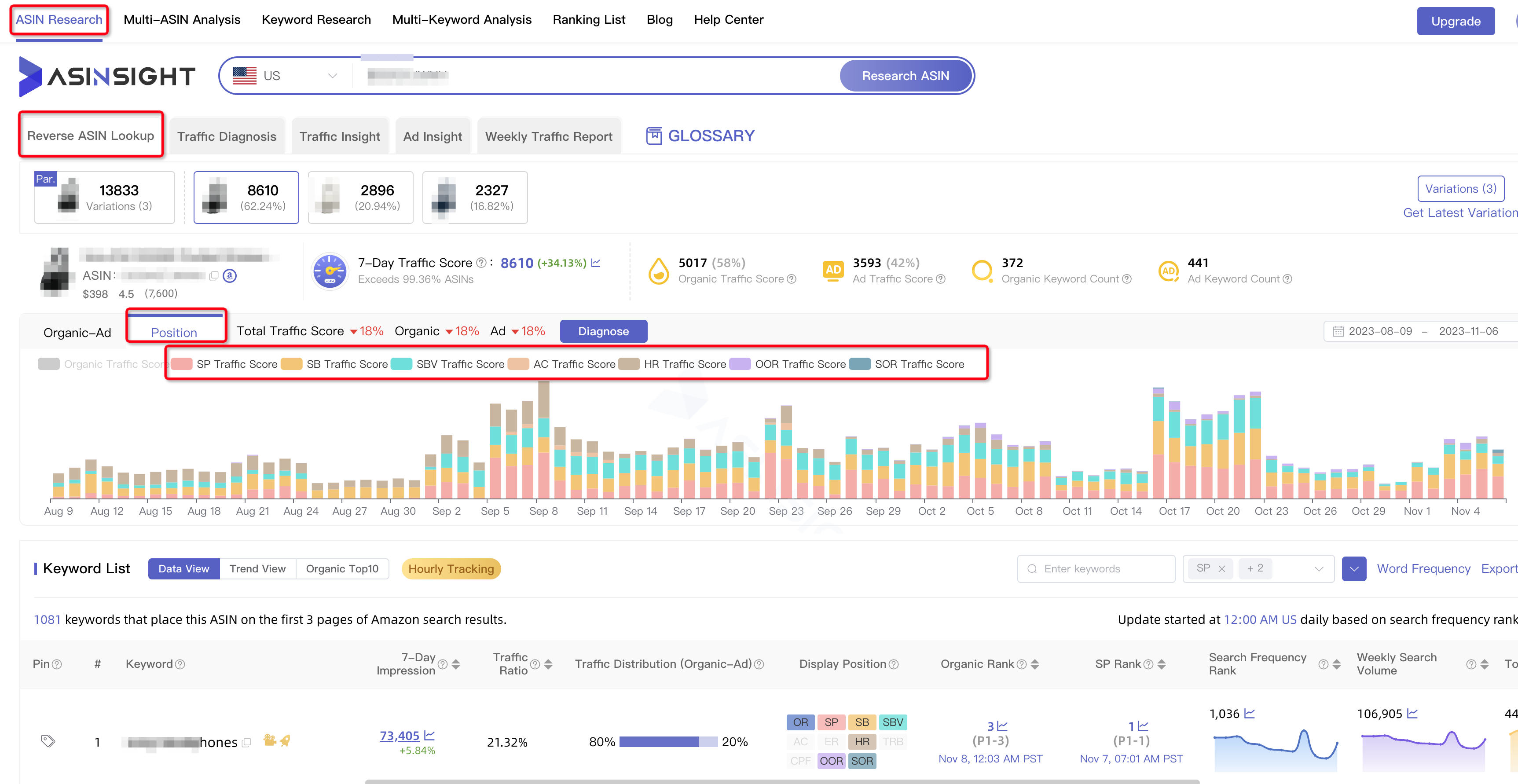
Task: Click the ASINSIGHT logo
Action: click(107, 76)
